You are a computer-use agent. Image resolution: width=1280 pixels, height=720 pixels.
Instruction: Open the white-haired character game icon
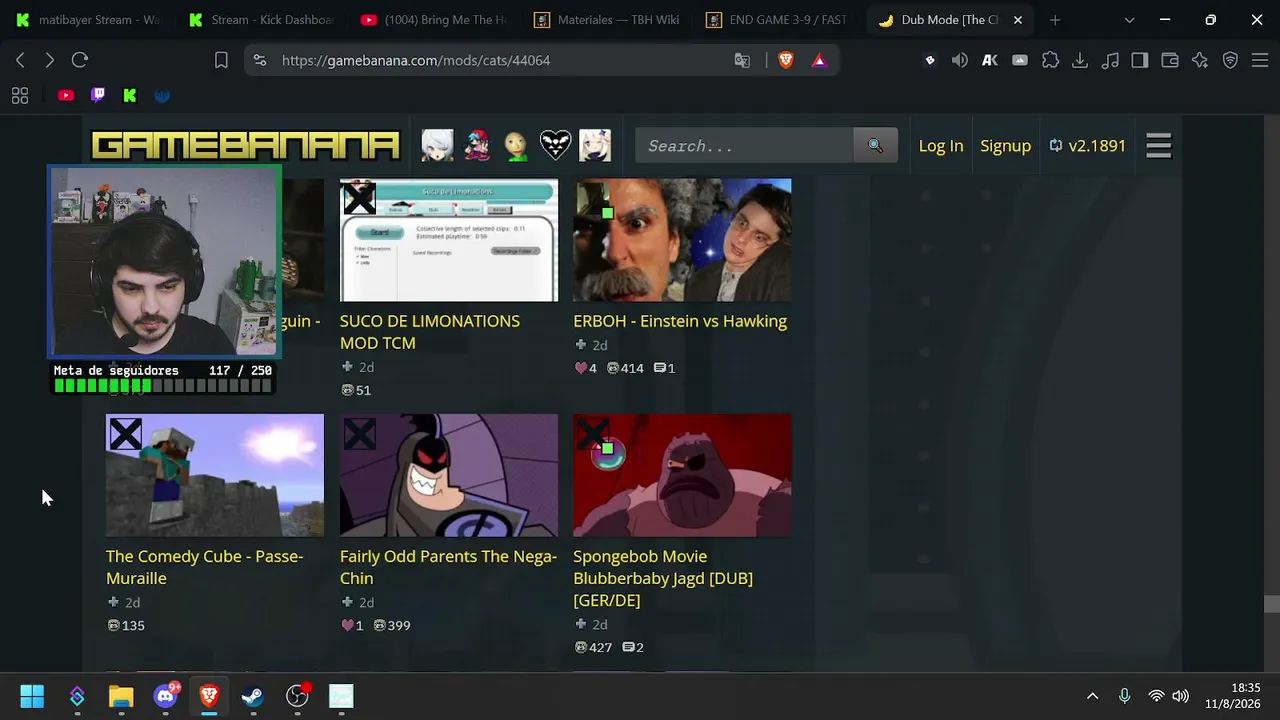pos(437,146)
